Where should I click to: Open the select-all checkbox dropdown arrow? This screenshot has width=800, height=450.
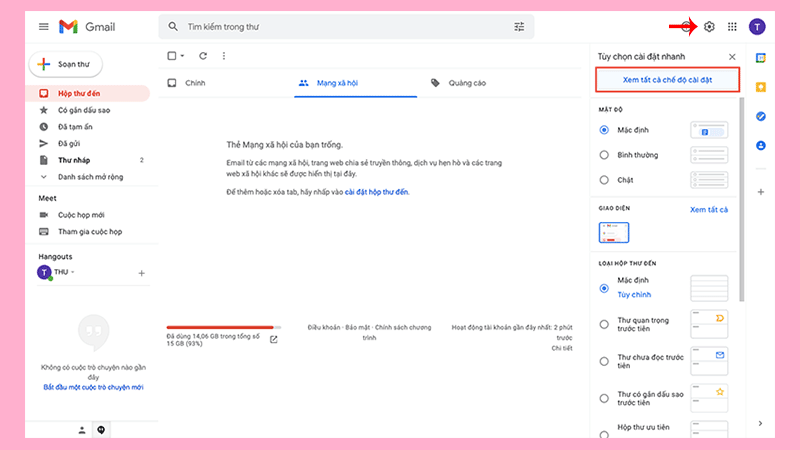coord(183,56)
